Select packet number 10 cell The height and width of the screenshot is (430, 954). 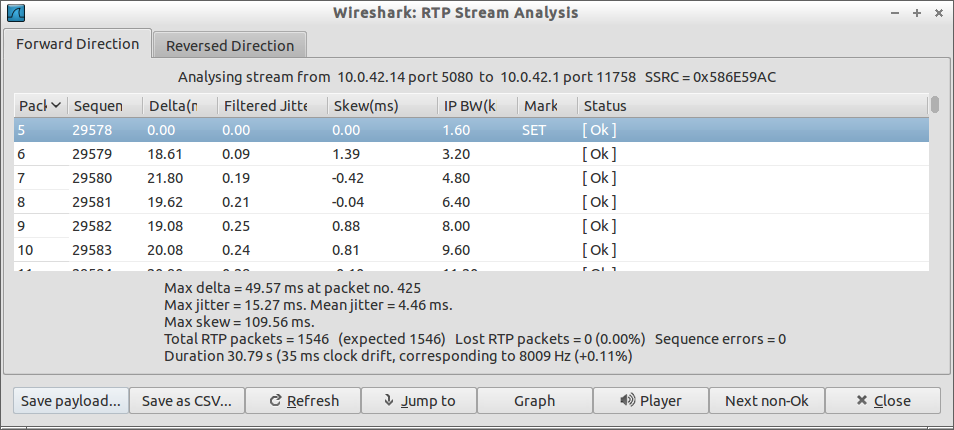(x=24, y=250)
